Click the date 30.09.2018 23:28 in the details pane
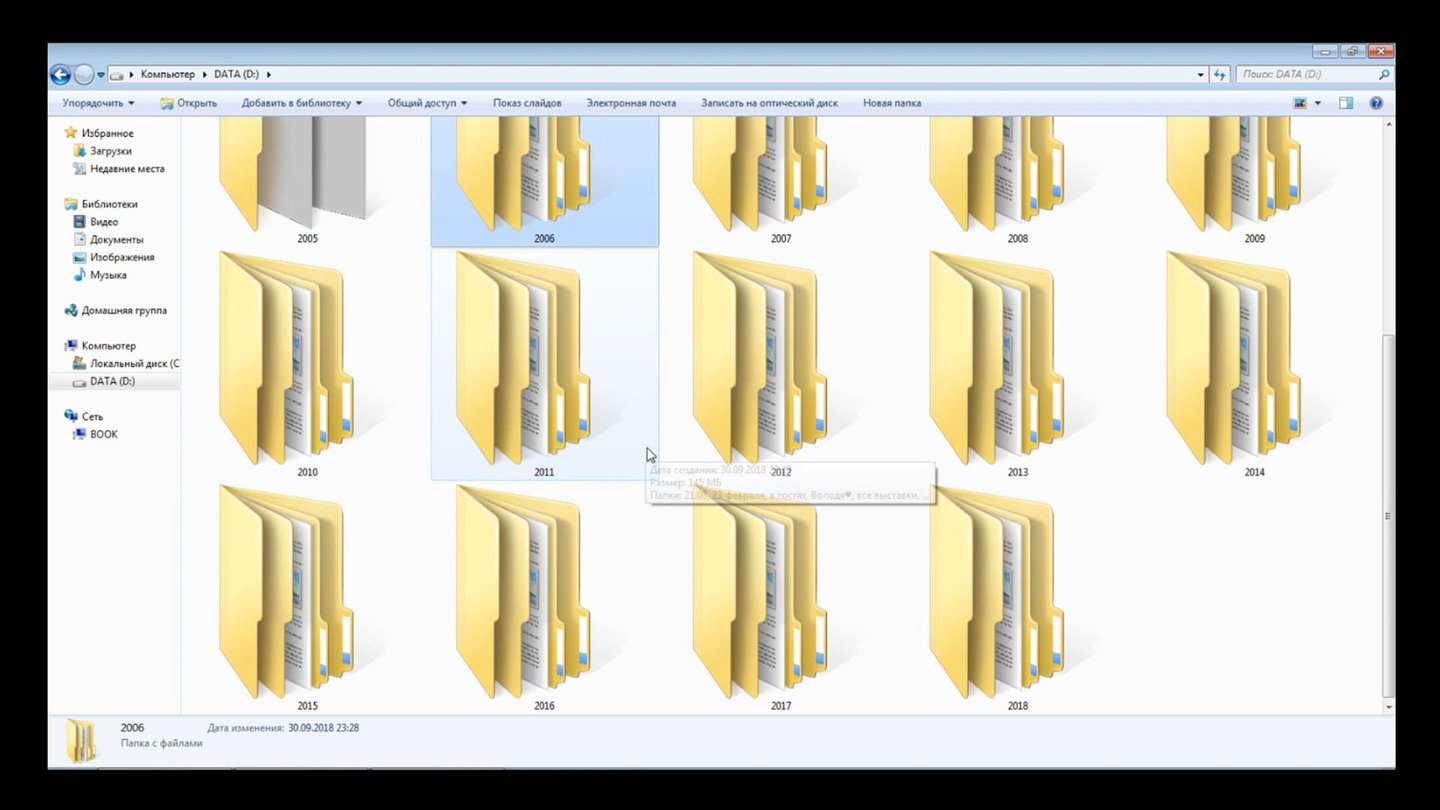This screenshot has height=810, width=1440. coord(324,728)
